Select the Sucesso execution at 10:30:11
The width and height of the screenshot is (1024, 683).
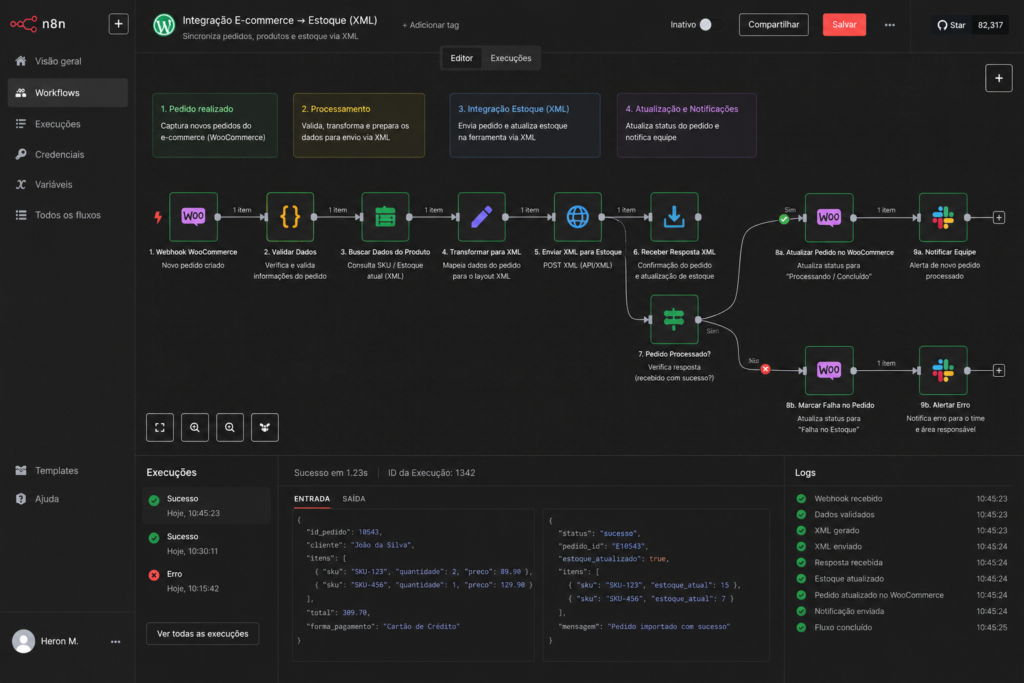pos(206,543)
